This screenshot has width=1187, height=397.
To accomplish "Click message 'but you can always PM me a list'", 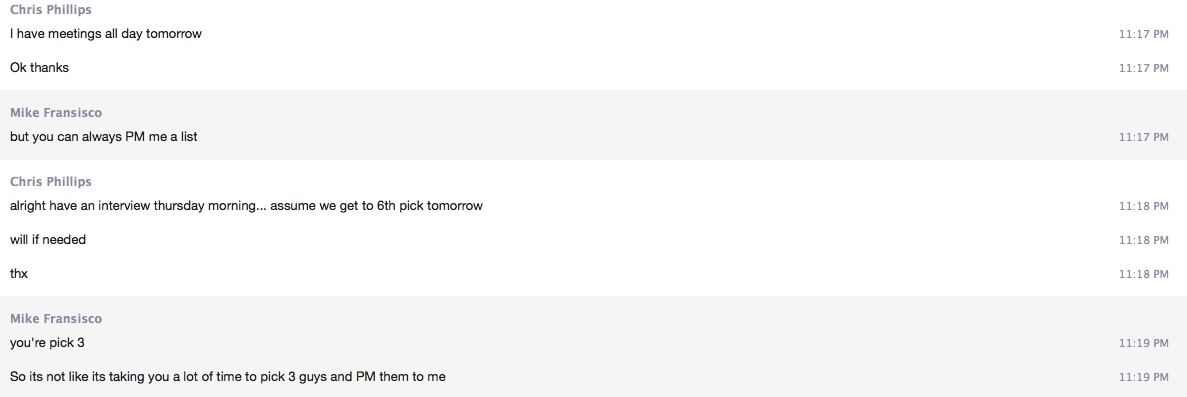I will pyautogui.click(x=104, y=137).
